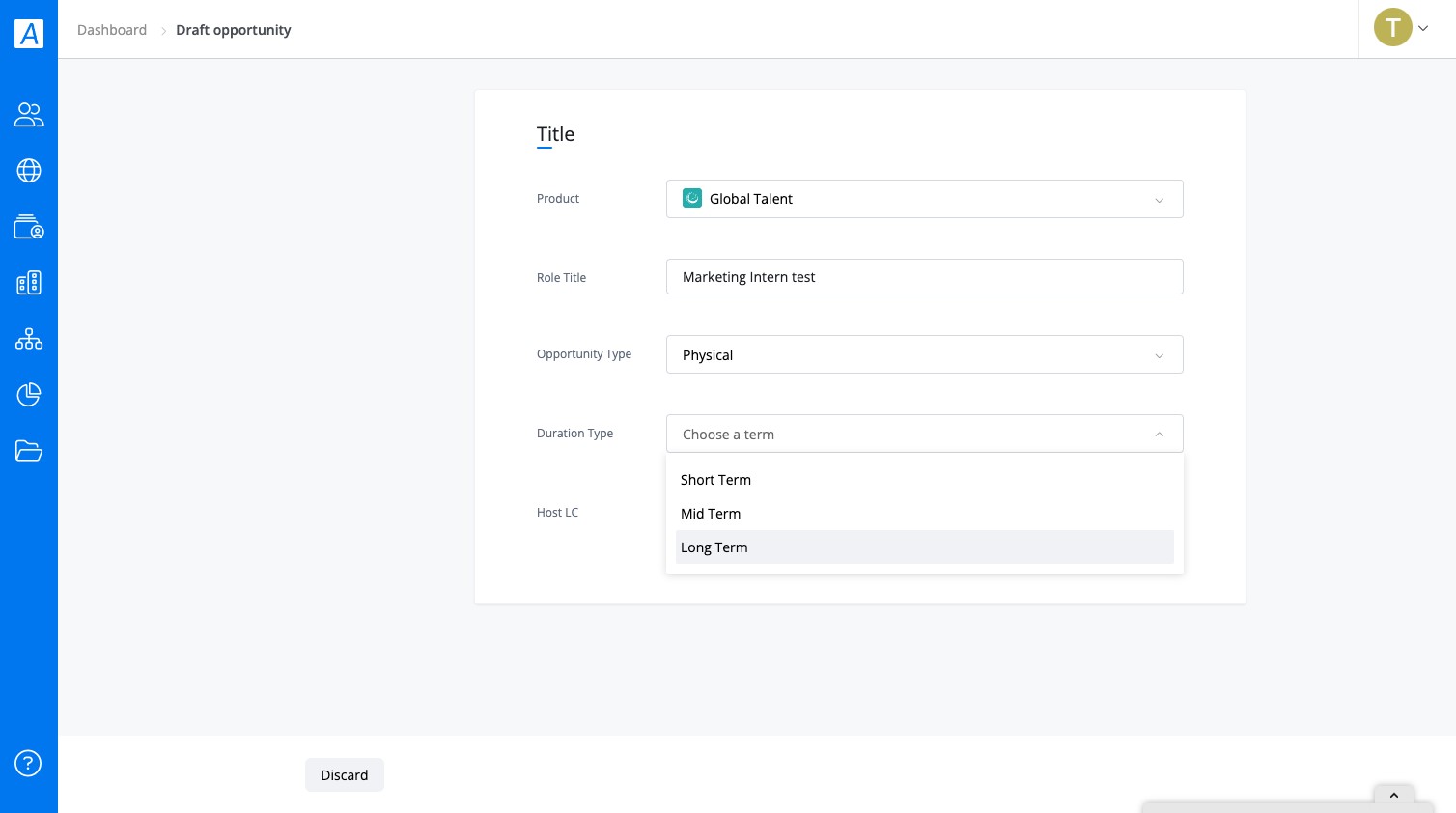
Task: Select Long Term option
Action: [924, 547]
